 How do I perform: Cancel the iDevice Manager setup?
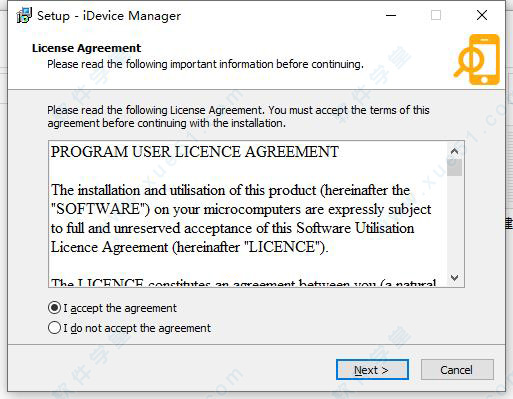(x=457, y=370)
